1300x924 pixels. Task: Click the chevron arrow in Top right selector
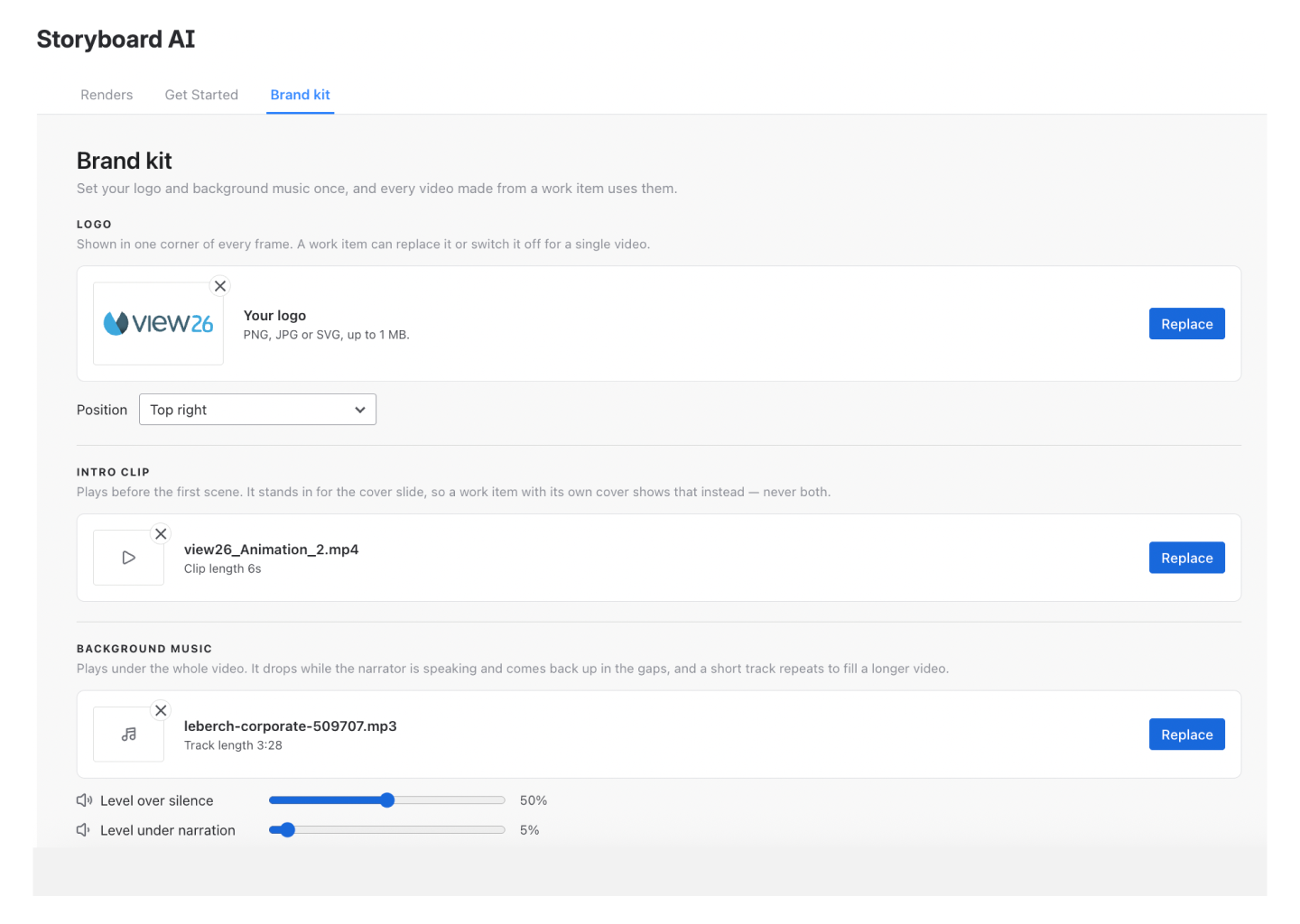[x=360, y=410]
